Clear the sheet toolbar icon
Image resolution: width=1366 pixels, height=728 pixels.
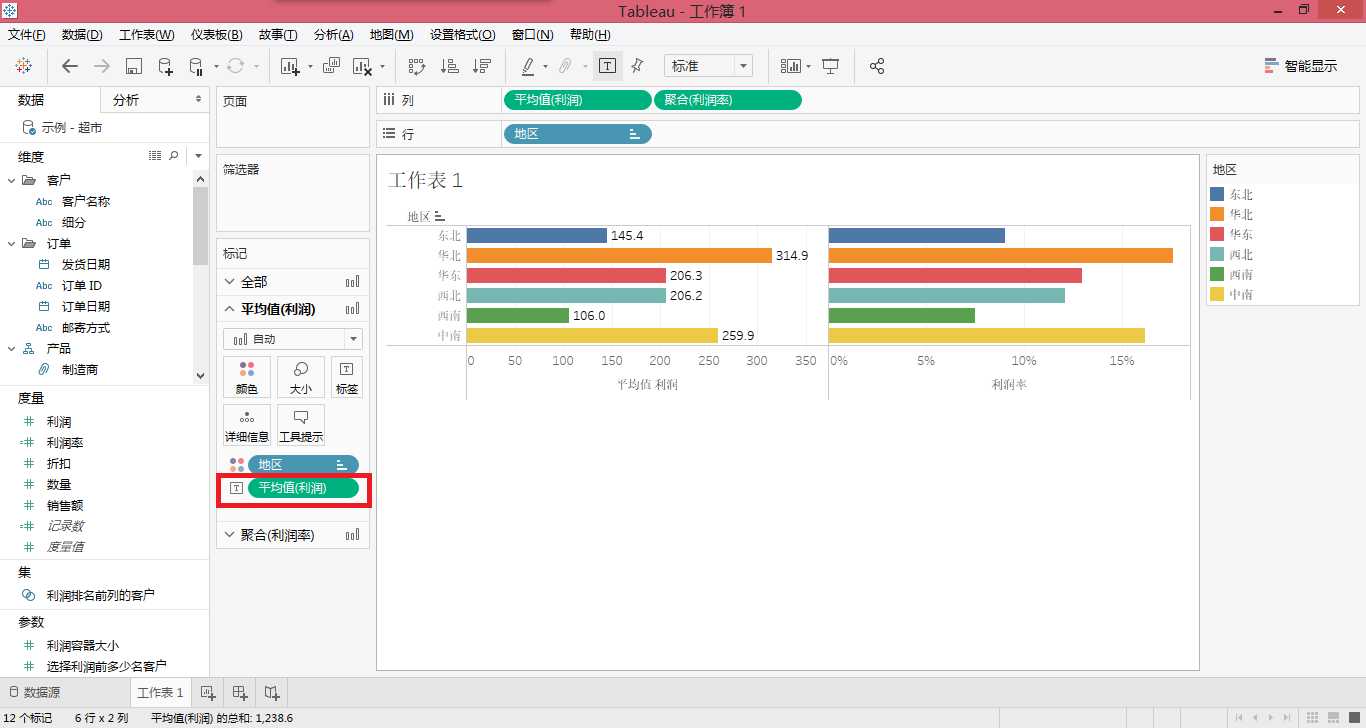point(361,66)
